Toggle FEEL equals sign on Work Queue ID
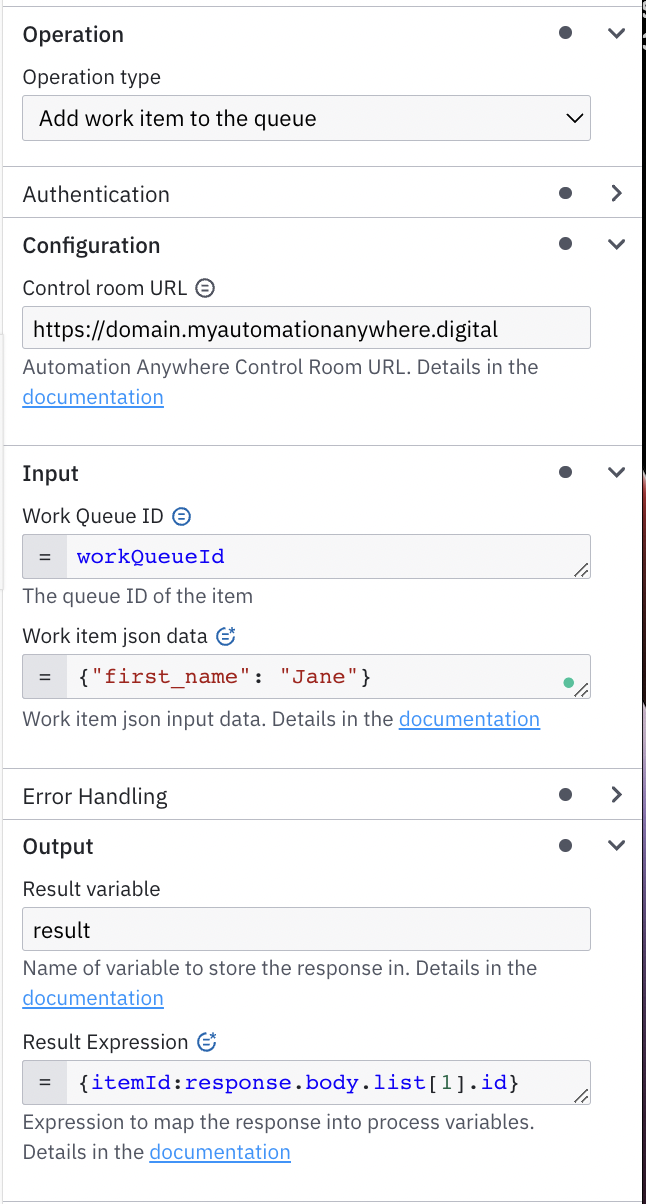Viewport: 646px width, 1204px height. pyautogui.click(x=45, y=557)
